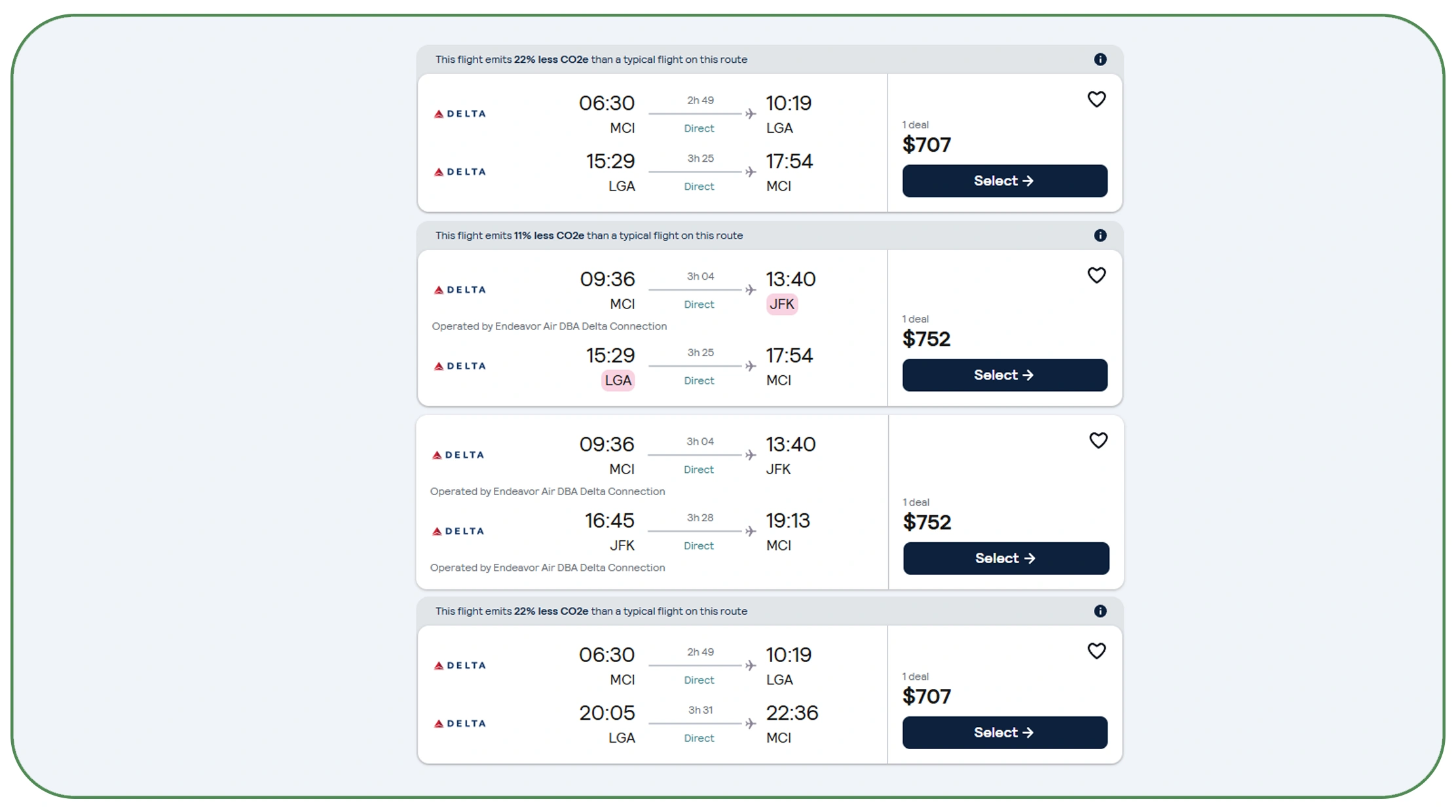Click the info icon on the bottom emissions banner

(x=1101, y=611)
